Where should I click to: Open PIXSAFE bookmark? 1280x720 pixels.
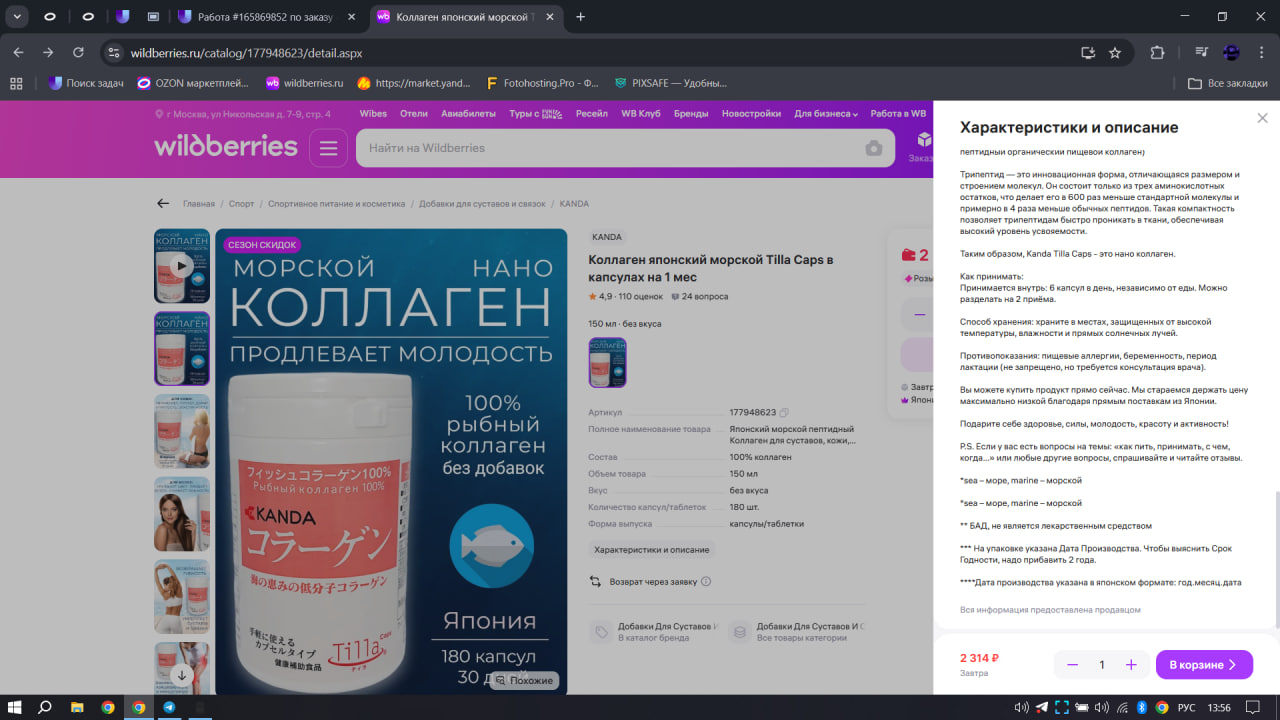(670, 83)
